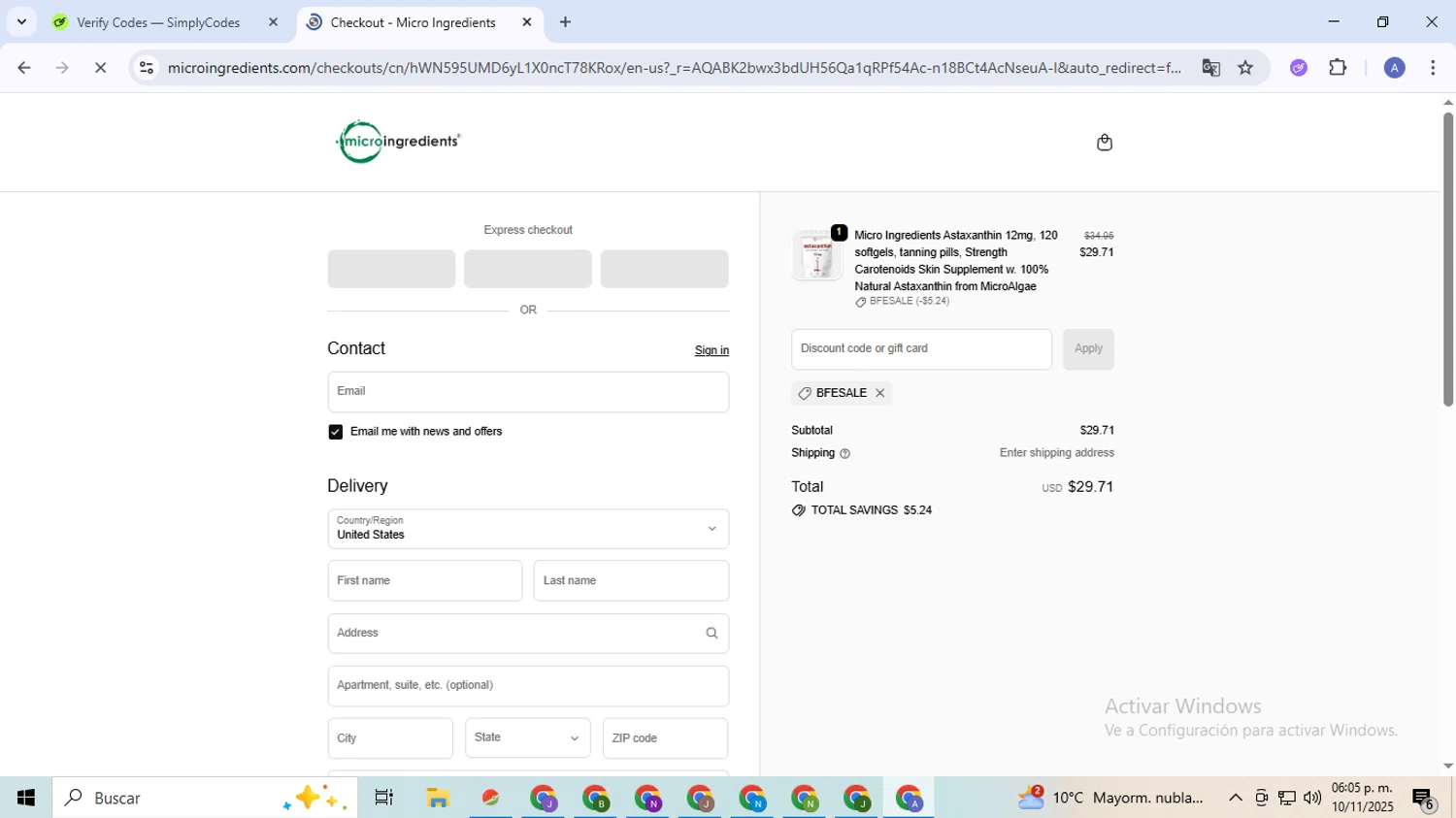This screenshot has height=818, width=1456.
Task: Click the taskbar clock showing 06:05 p. m.
Action: 1362,798
